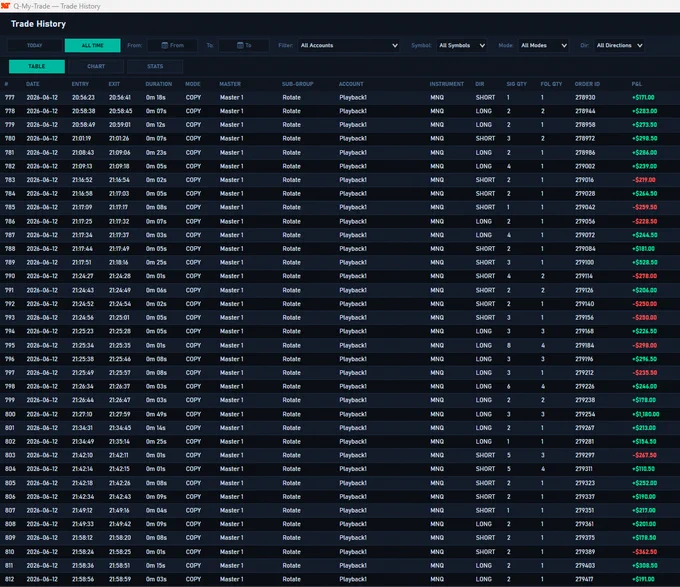This screenshot has width=680, height=587.
Task: Click entry time 21:49:12
Action: (x=82, y=511)
